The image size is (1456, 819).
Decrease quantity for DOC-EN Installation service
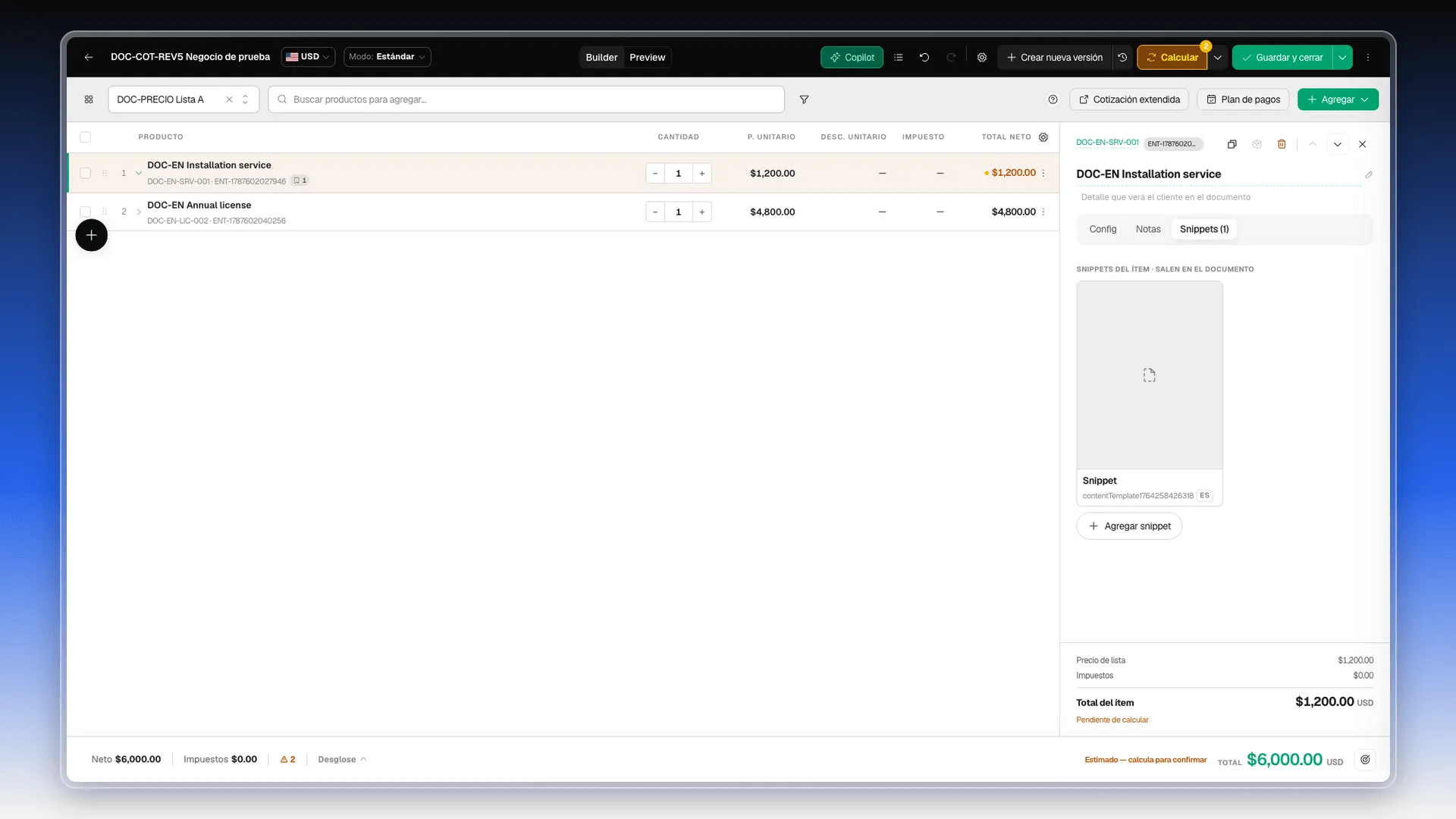click(655, 174)
